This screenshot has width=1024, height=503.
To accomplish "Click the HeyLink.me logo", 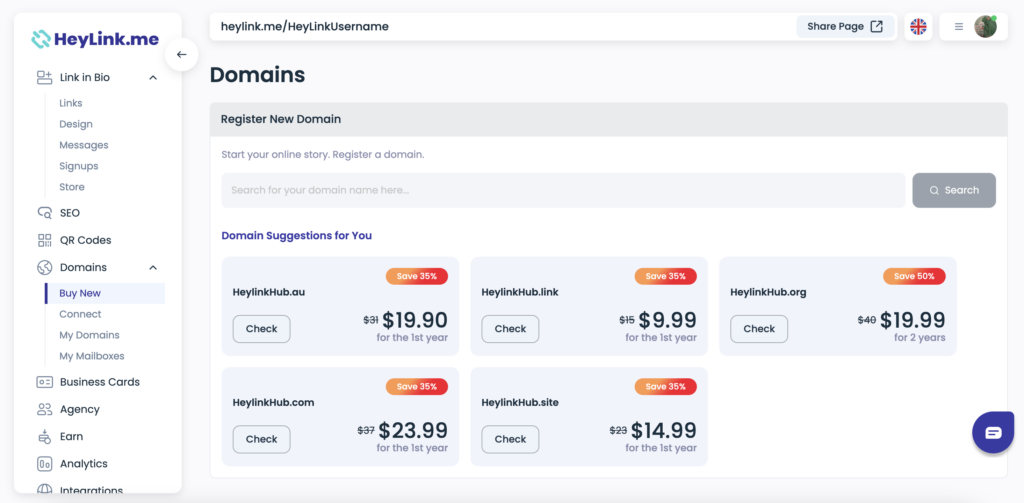I will (95, 39).
